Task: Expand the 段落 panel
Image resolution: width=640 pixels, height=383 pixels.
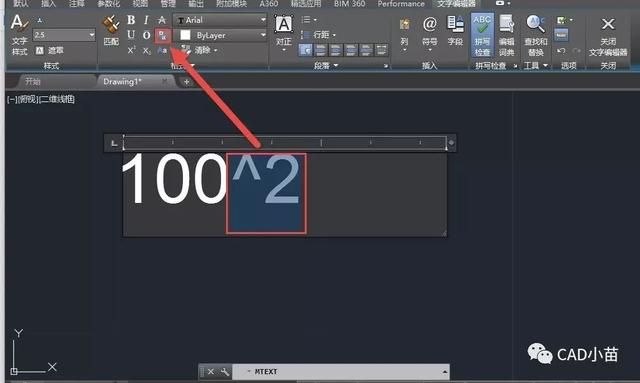Action: 326,66
